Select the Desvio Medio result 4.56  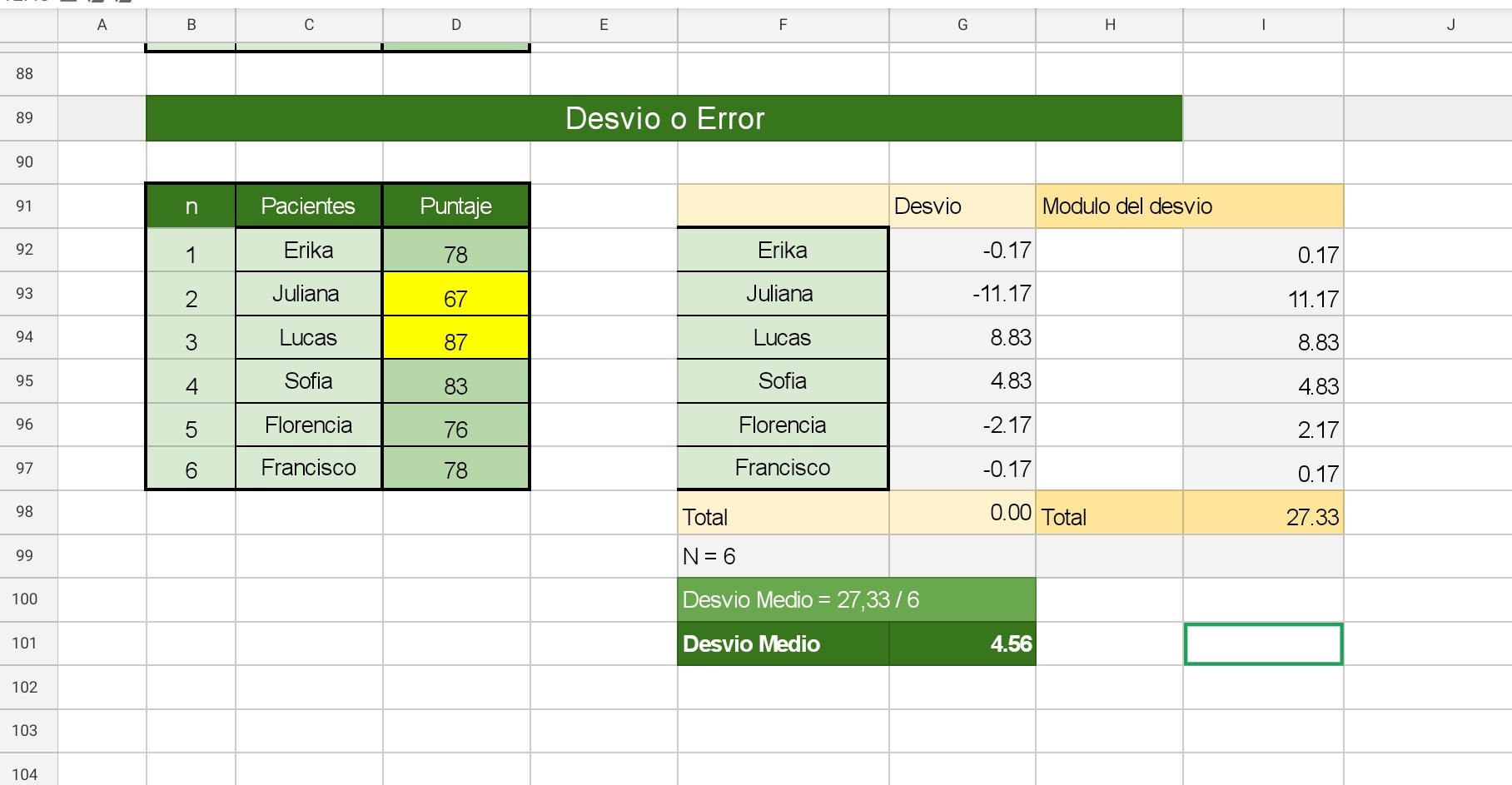962,643
